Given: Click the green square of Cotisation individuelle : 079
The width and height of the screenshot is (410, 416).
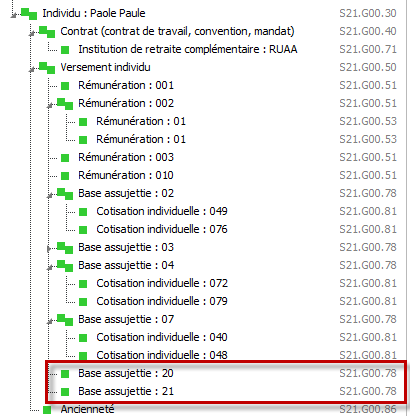Looking at the screenshot, I should (83, 302).
